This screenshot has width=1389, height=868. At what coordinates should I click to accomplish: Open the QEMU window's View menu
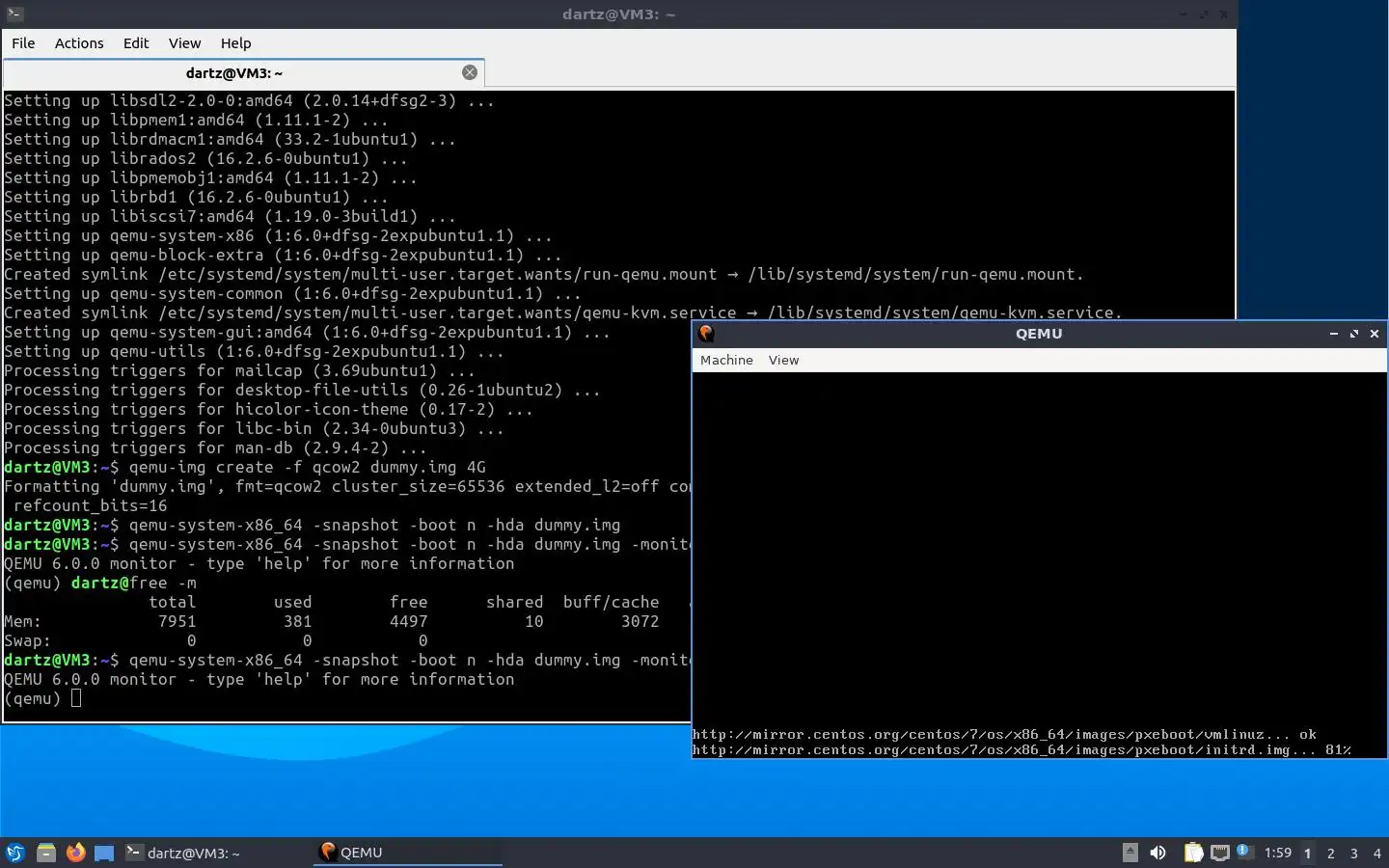point(783,360)
